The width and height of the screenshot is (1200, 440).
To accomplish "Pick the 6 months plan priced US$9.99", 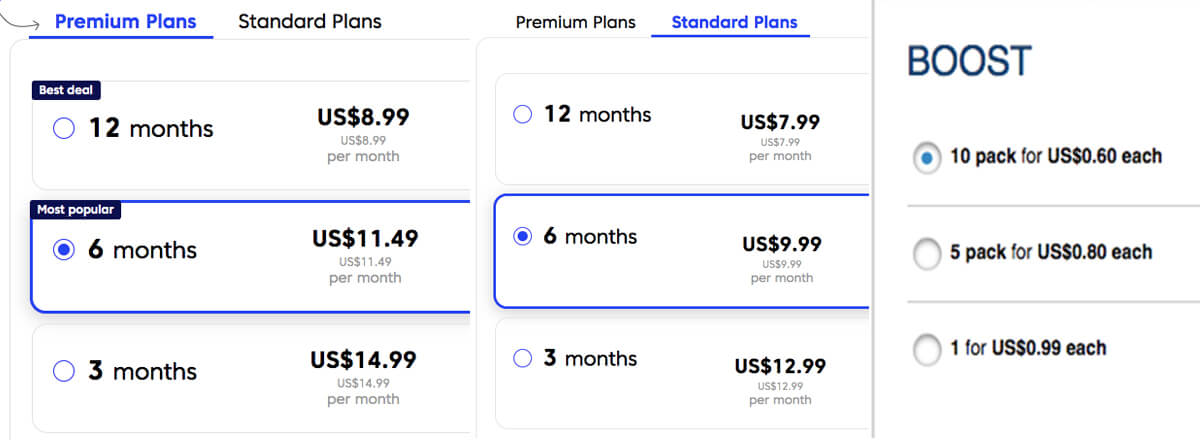I will pyautogui.click(x=522, y=237).
